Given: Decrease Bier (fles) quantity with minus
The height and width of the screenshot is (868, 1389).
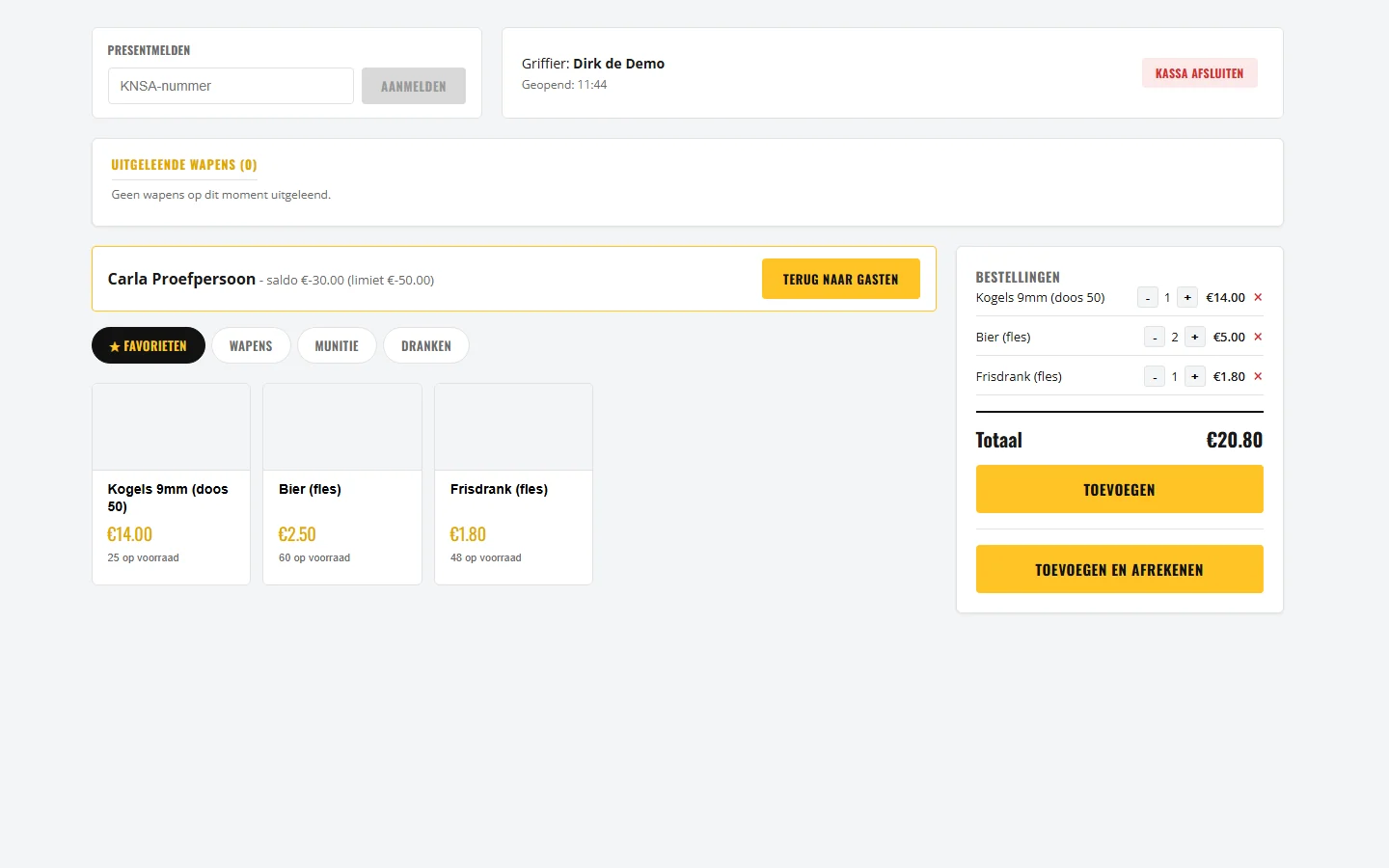Looking at the screenshot, I should [1155, 337].
